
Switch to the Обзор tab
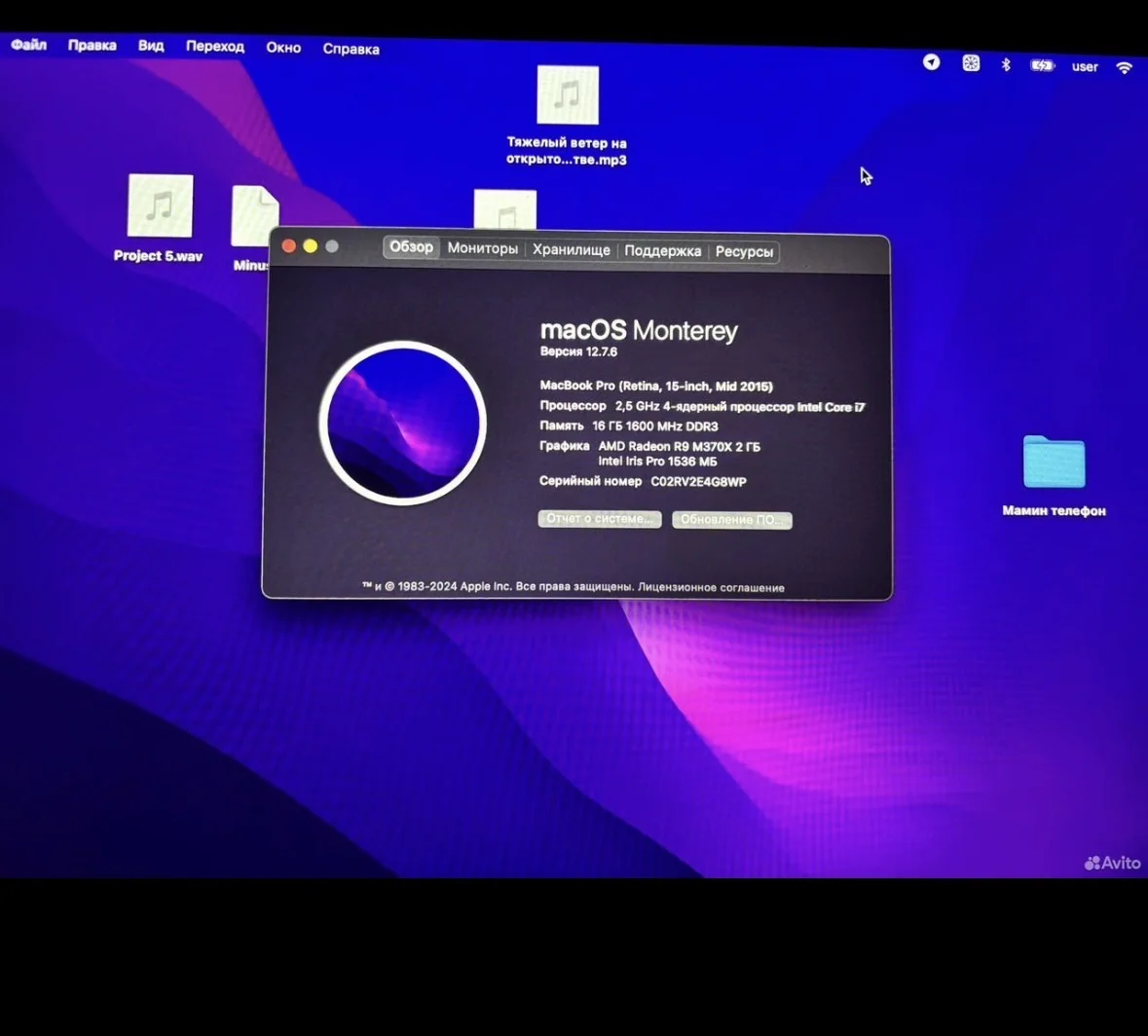[411, 247]
